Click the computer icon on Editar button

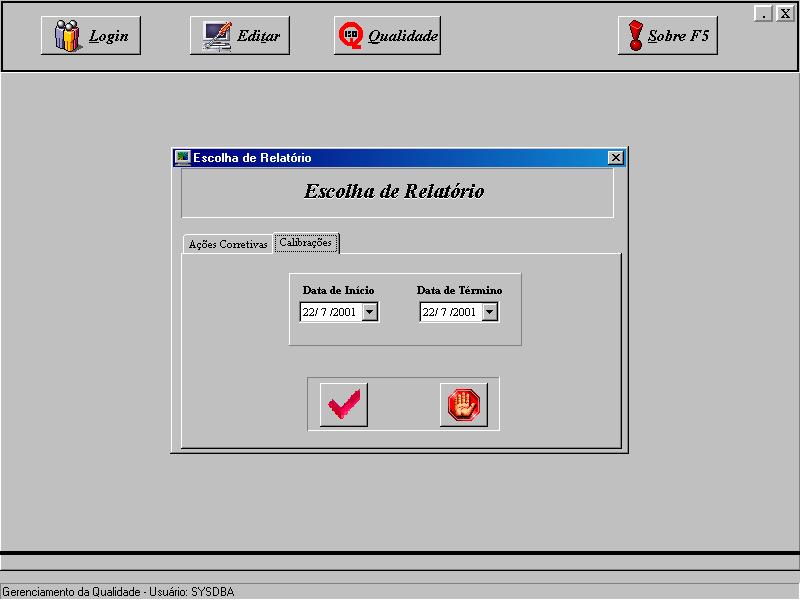click(217, 36)
